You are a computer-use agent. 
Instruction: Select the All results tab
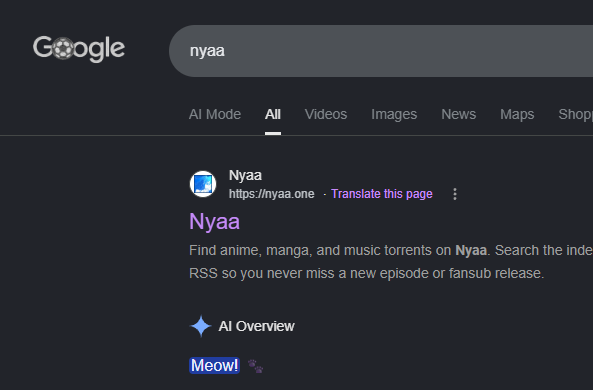273,114
